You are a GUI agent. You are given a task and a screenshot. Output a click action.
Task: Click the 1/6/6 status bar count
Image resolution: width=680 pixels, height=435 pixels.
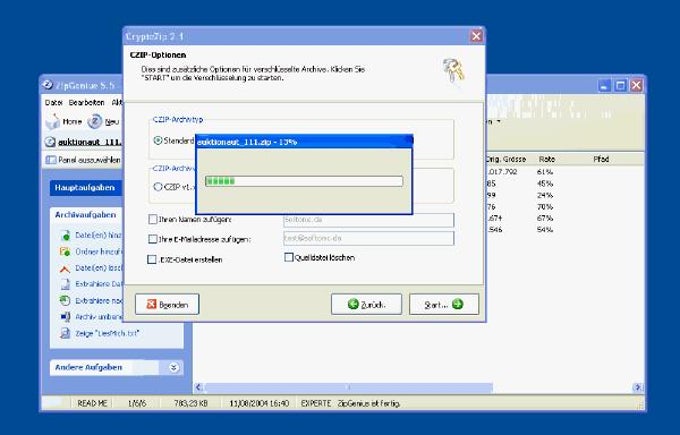pyautogui.click(x=137, y=403)
